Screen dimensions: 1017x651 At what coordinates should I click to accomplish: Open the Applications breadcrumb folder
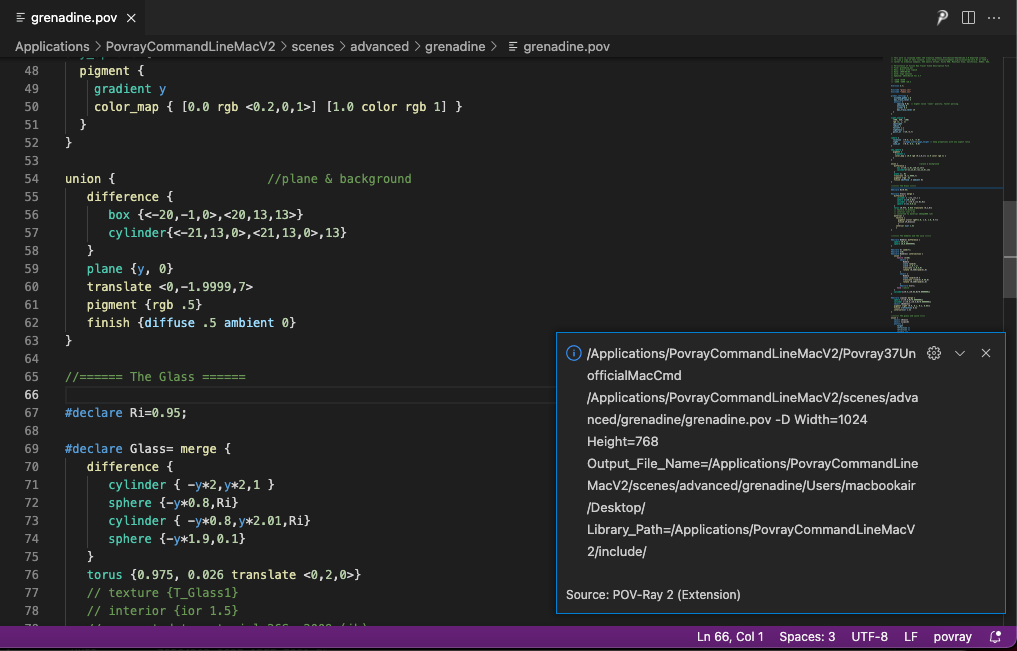pos(52,46)
